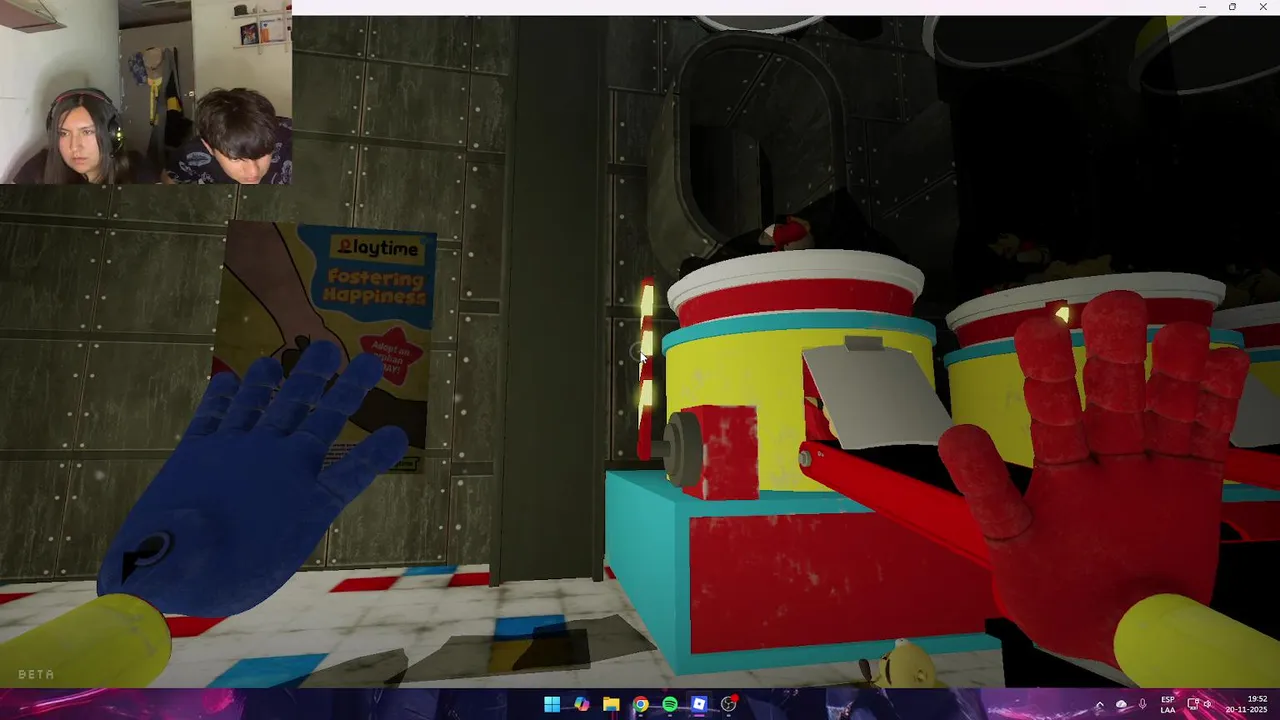The height and width of the screenshot is (720, 1280).
Task: Click the webcam overlay feed
Action: pos(146,92)
